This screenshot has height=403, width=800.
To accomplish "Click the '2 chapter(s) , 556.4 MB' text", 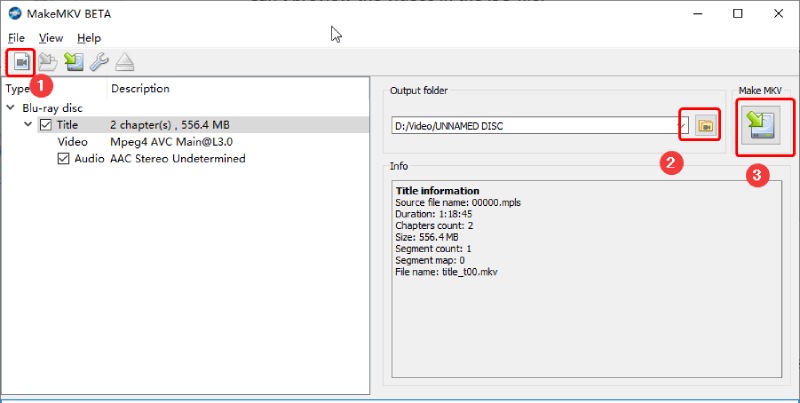I will 170,125.
